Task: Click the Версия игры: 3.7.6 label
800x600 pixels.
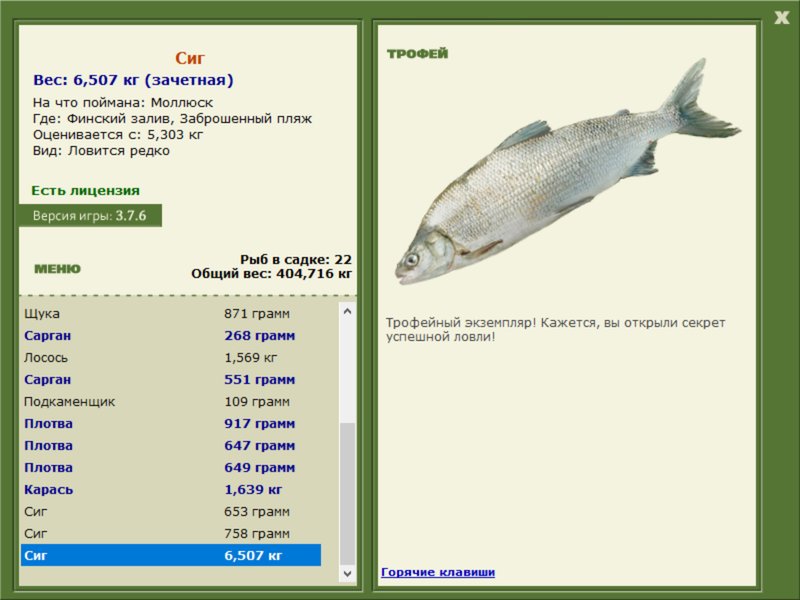Action: (x=90, y=215)
